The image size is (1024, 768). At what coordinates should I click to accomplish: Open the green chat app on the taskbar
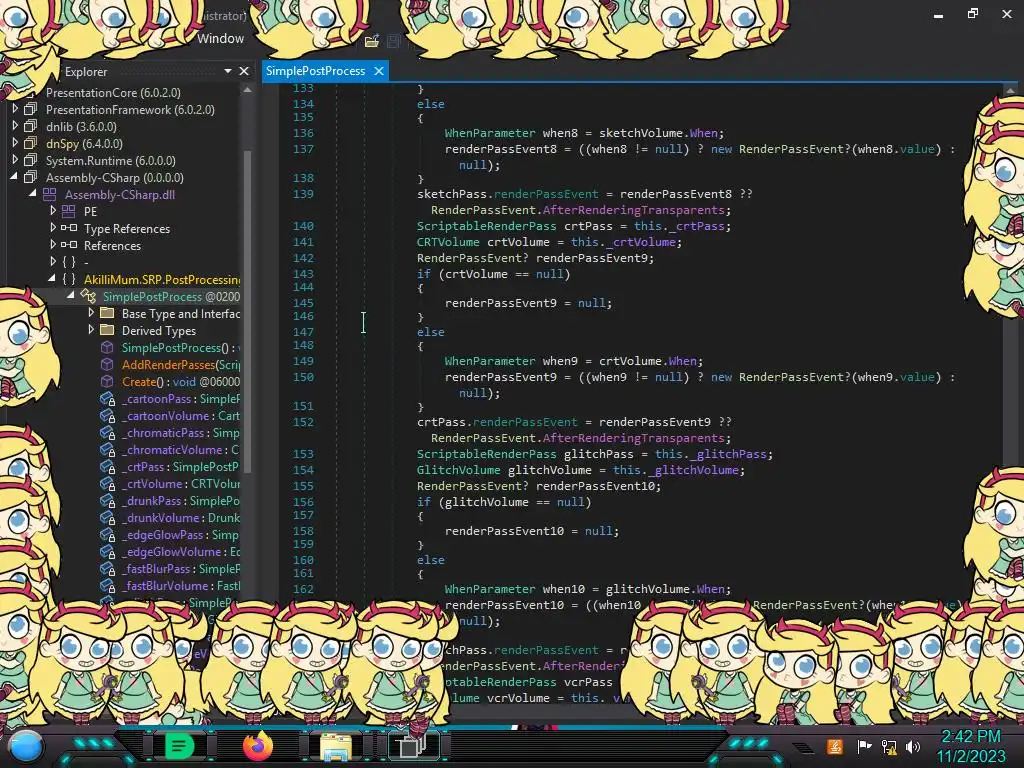180,745
